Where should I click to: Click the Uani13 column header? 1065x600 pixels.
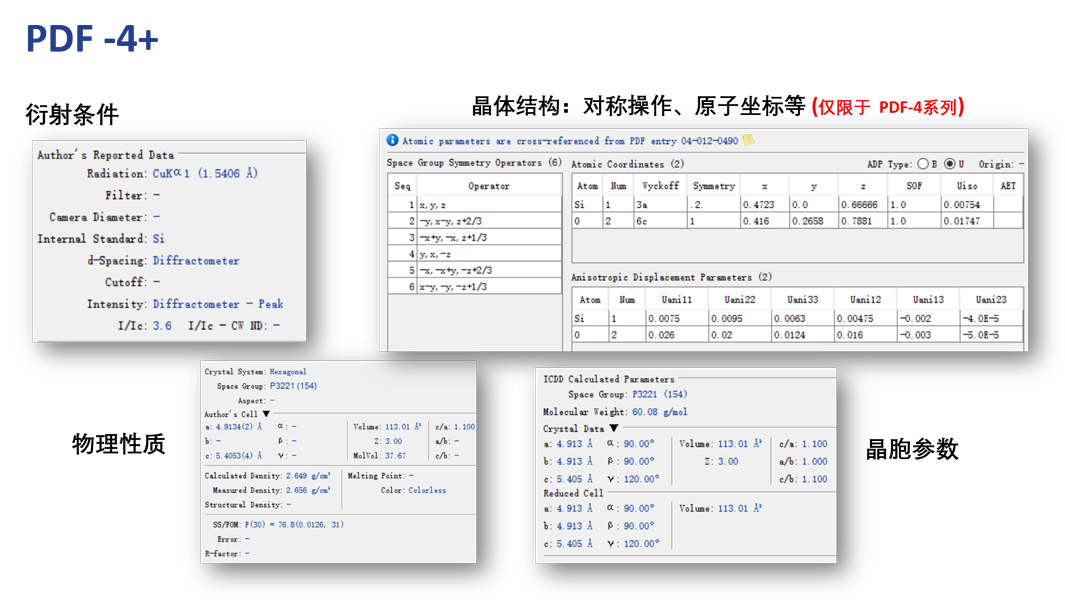928,299
